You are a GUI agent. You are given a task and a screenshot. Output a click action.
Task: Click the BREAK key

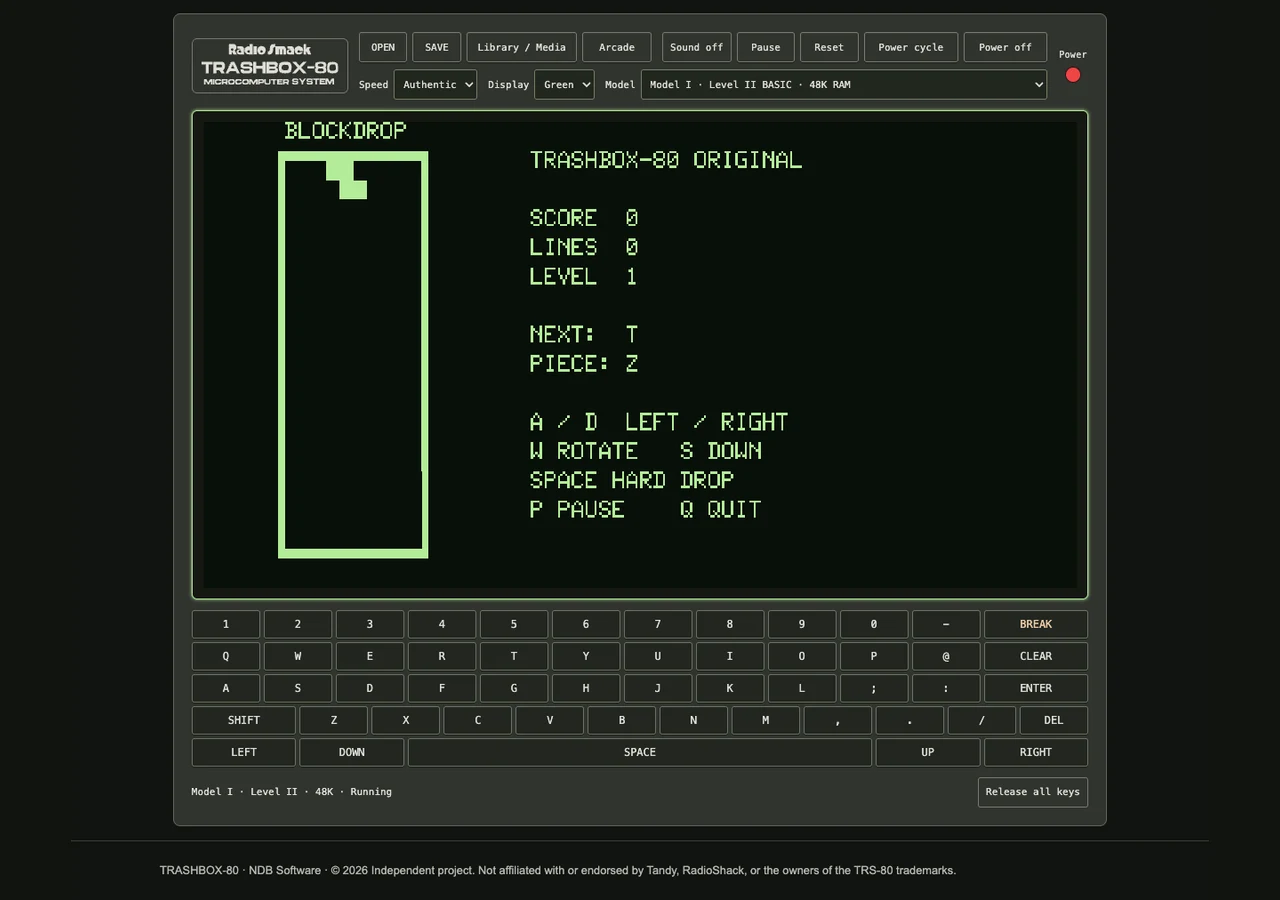(1036, 624)
